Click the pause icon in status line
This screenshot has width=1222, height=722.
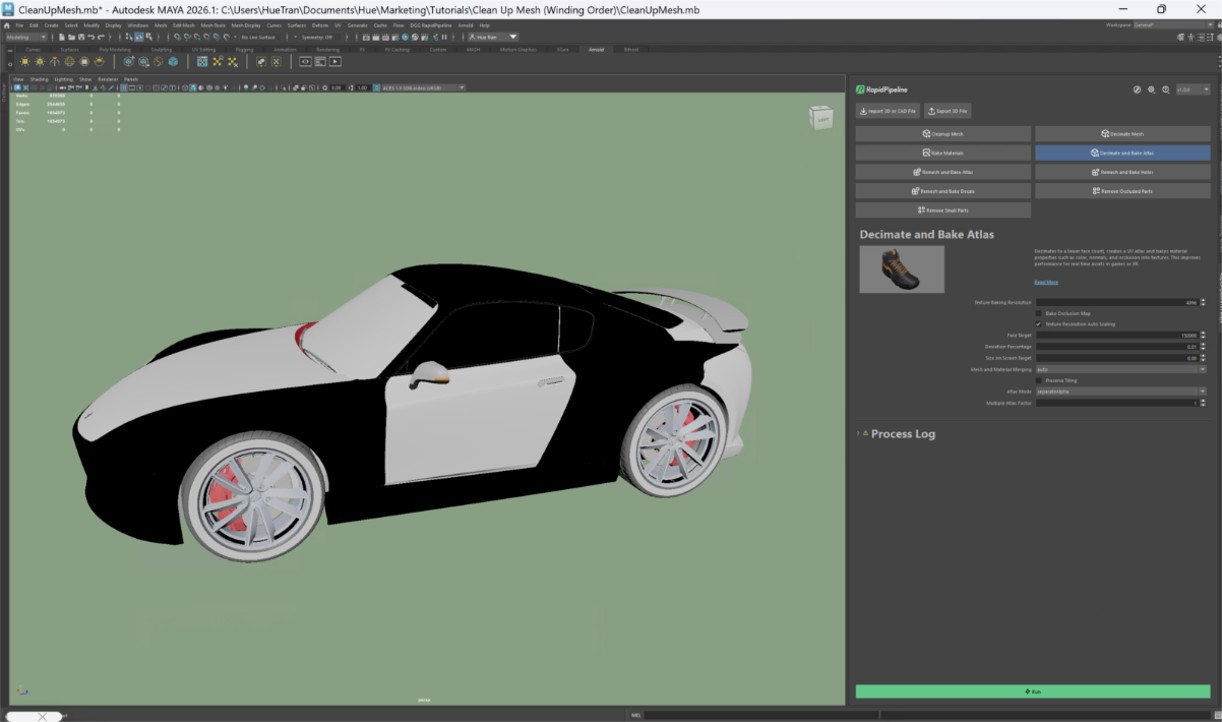click(444, 37)
